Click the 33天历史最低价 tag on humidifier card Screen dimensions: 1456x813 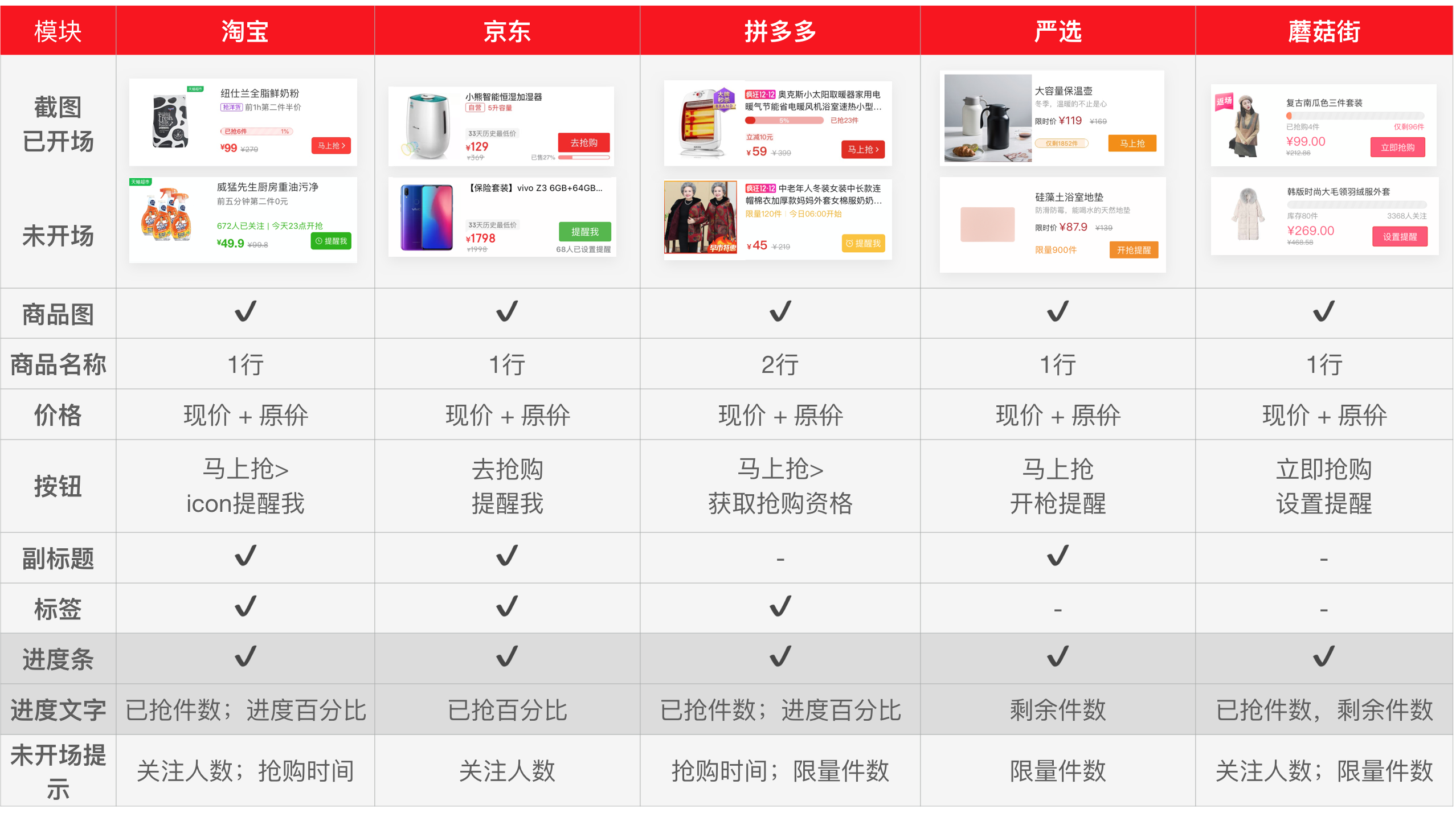point(492,133)
